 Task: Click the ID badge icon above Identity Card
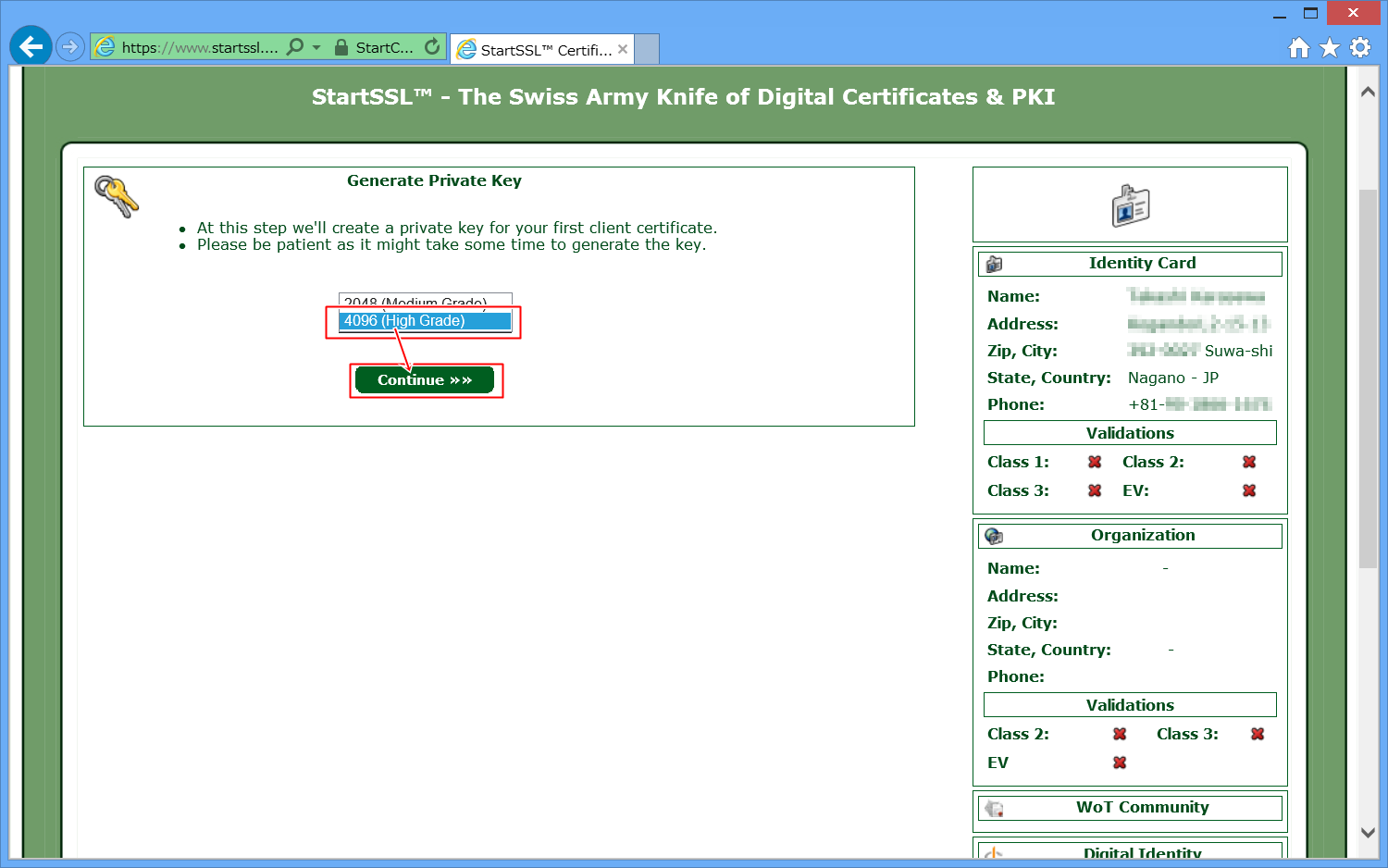pyautogui.click(x=1130, y=205)
